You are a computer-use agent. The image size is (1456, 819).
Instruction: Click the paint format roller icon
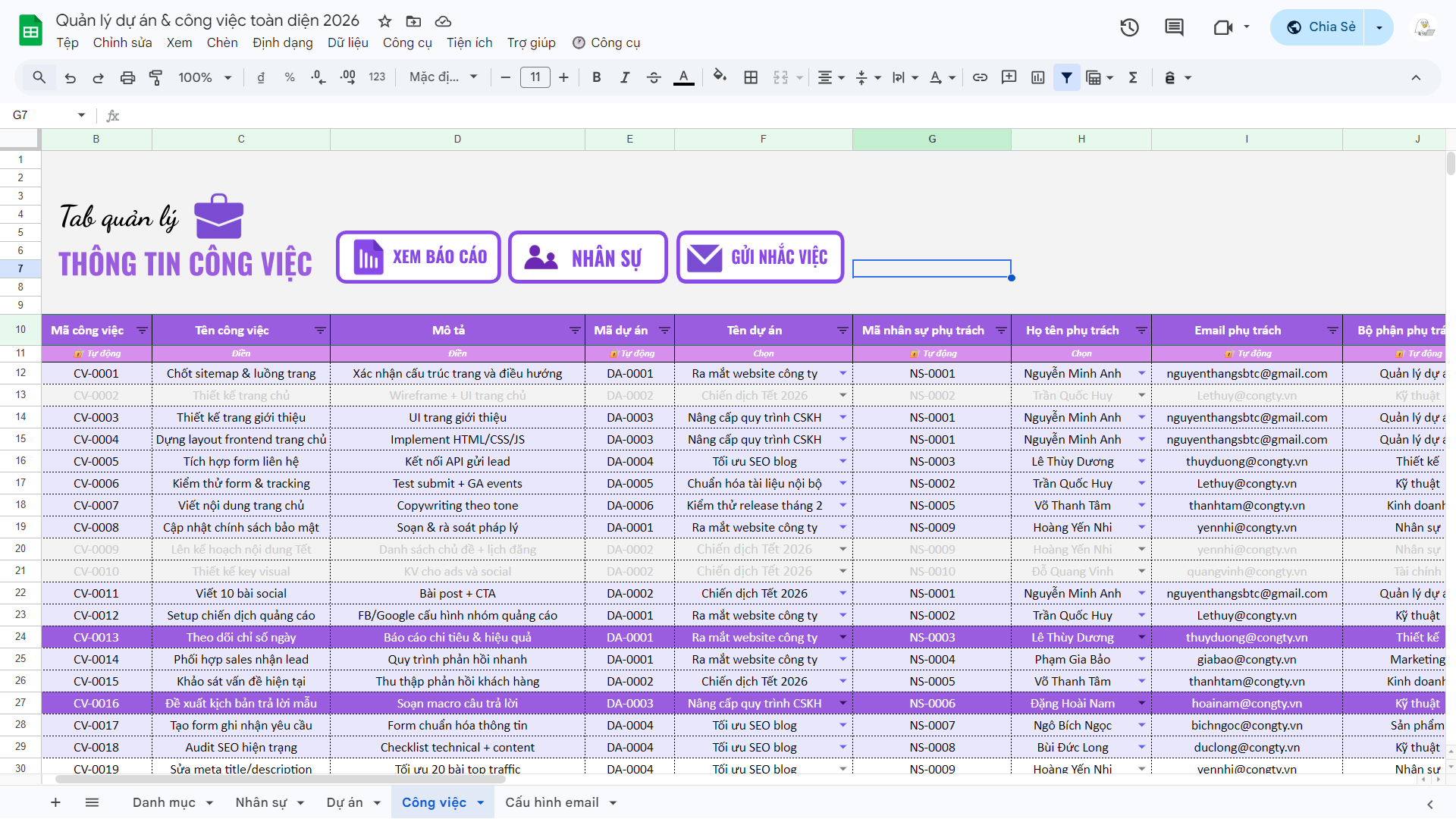pyautogui.click(x=156, y=77)
